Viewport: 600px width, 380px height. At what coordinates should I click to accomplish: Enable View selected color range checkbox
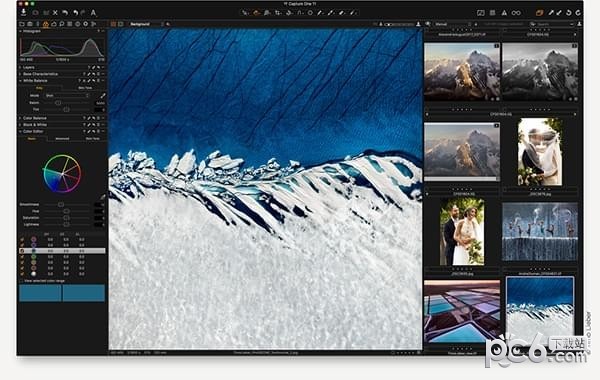pyautogui.click(x=21, y=281)
